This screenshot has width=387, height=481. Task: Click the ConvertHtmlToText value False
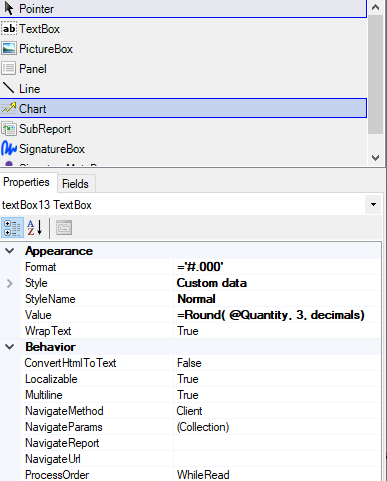click(x=277, y=363)
